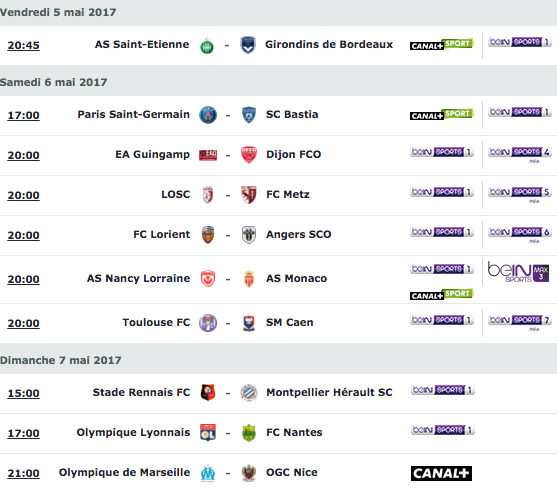557x488 pixels.
Task: Click the FC Nantes crest
Action: point(249,433)
